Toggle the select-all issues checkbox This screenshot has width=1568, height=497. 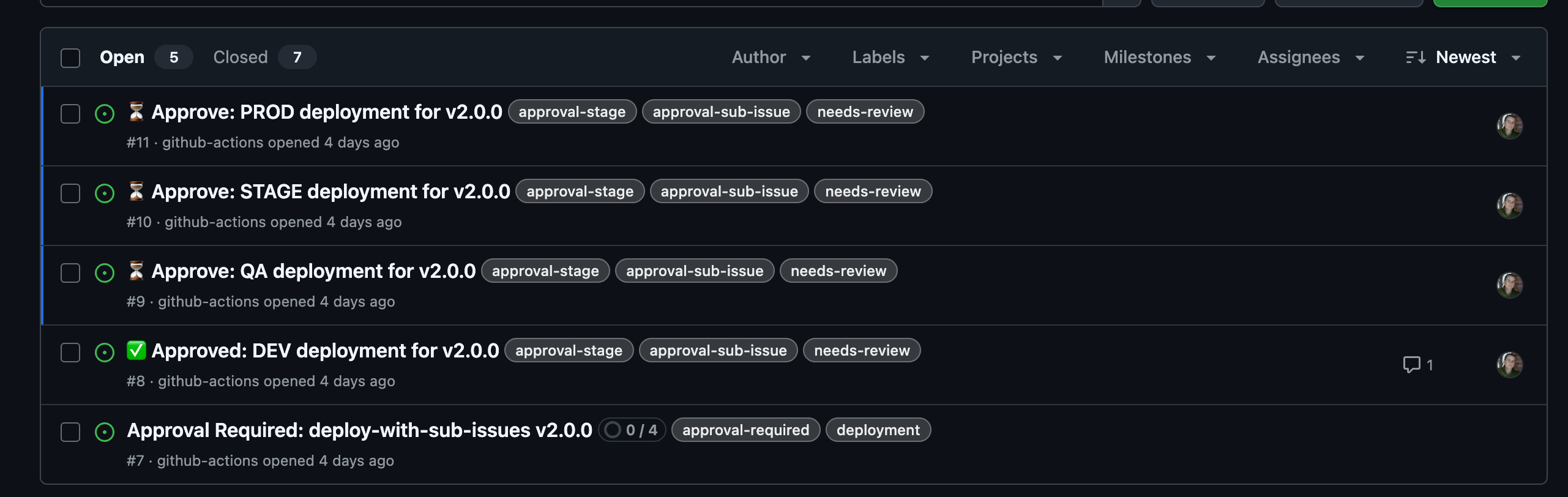70,57
